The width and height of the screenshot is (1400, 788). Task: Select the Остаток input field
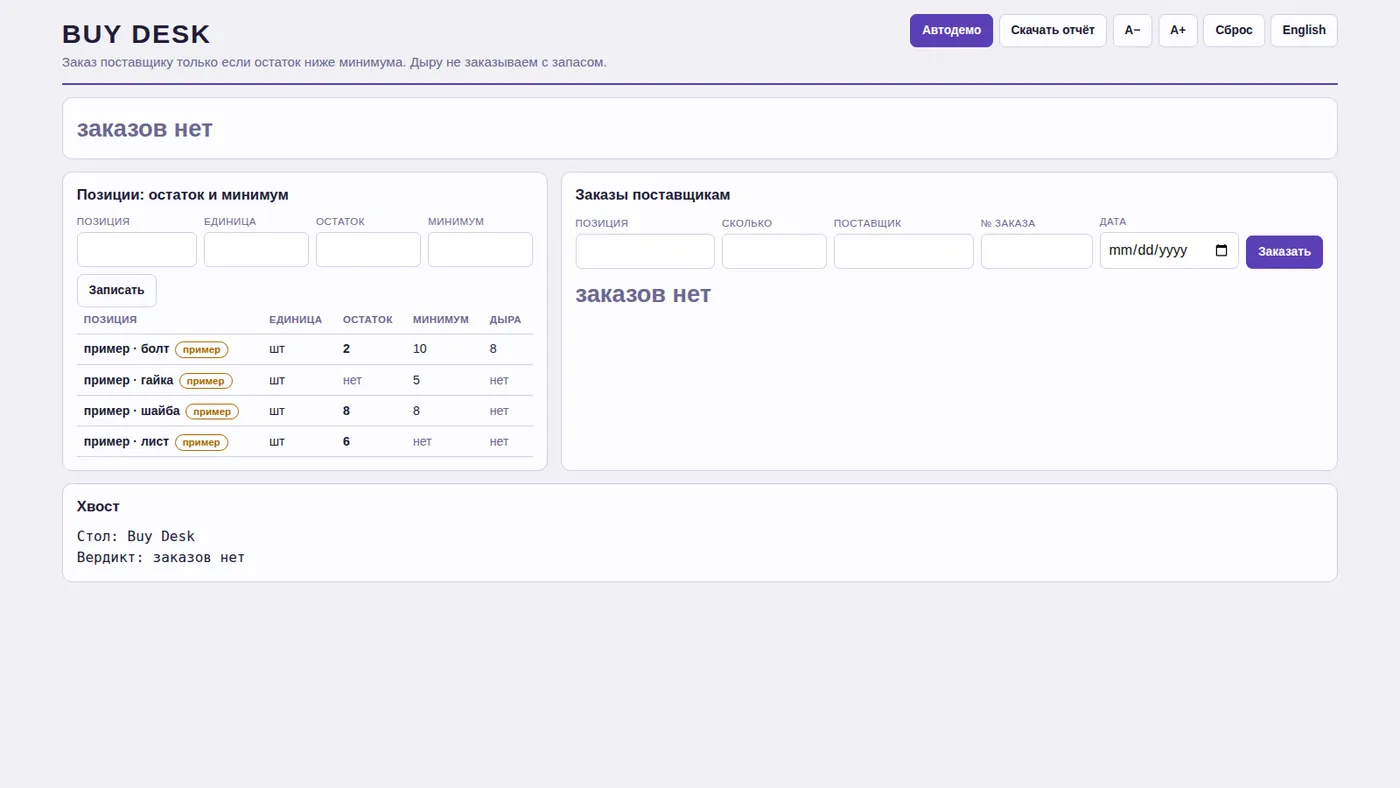pos(368,250)
